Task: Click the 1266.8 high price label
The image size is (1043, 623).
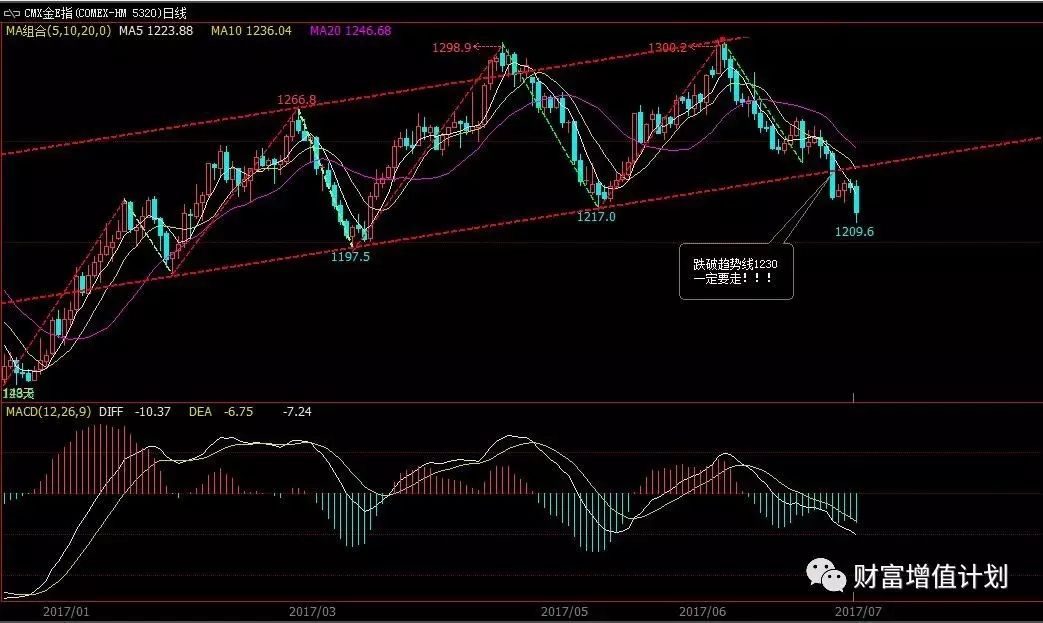Action: [297, 100]
